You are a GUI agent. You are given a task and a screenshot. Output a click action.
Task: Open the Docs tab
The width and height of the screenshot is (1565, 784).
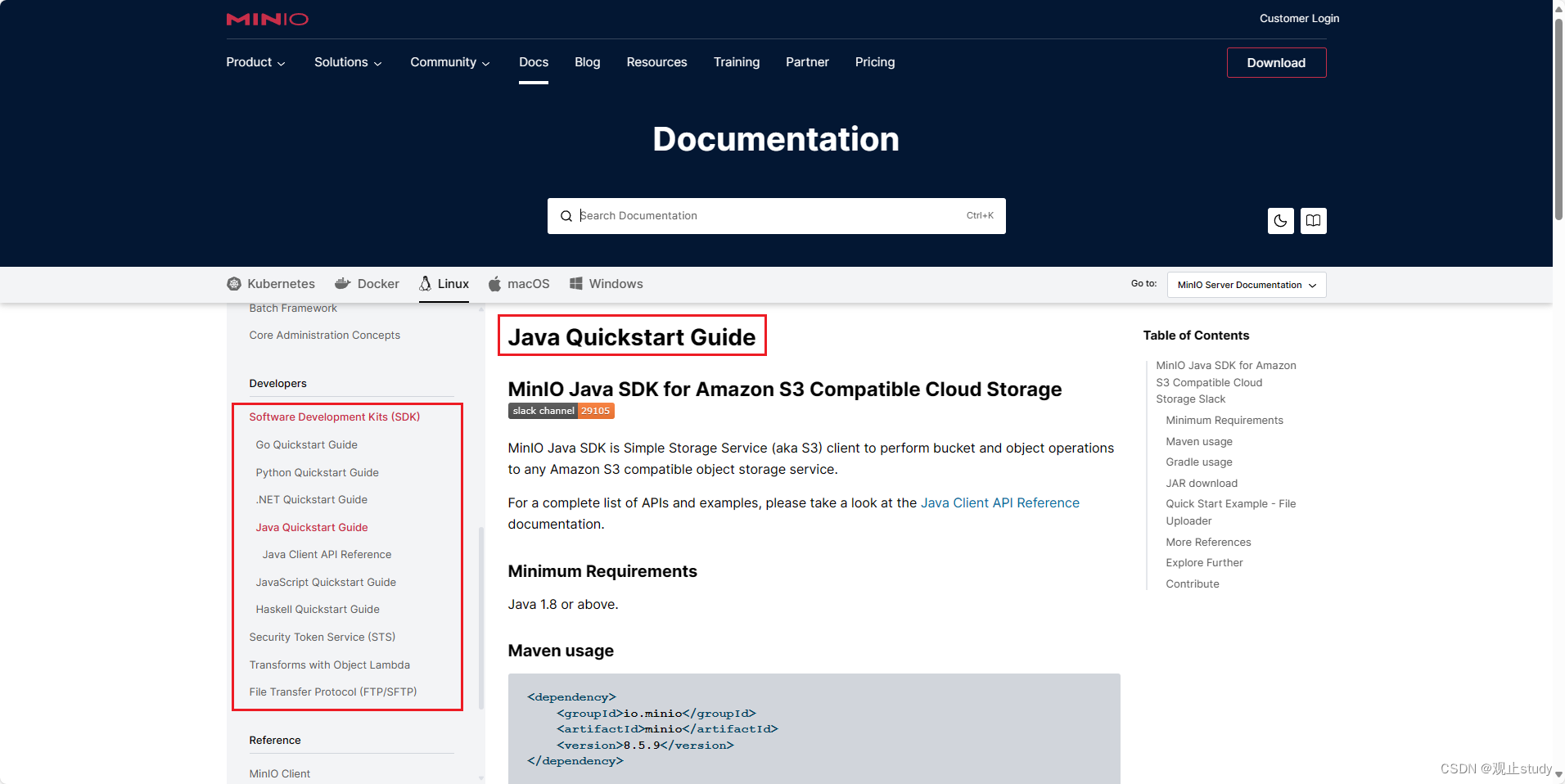(x=534, y=62)
